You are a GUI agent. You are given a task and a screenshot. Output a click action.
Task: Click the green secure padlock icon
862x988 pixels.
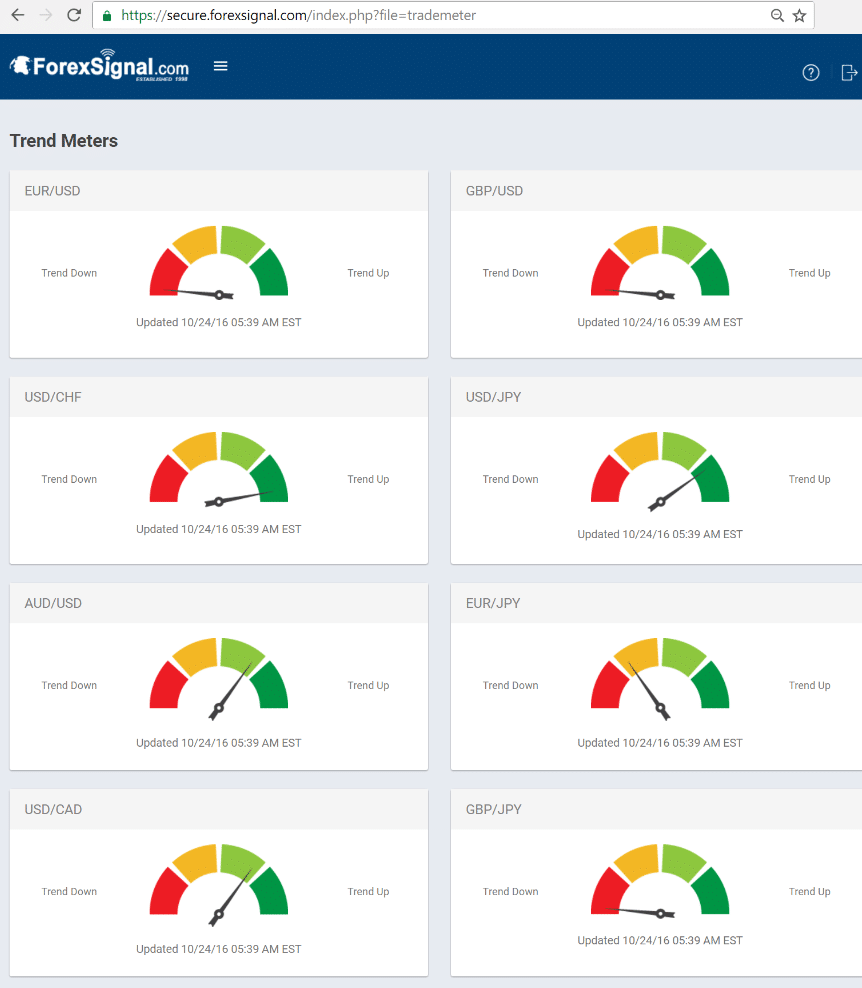(107, 16)
